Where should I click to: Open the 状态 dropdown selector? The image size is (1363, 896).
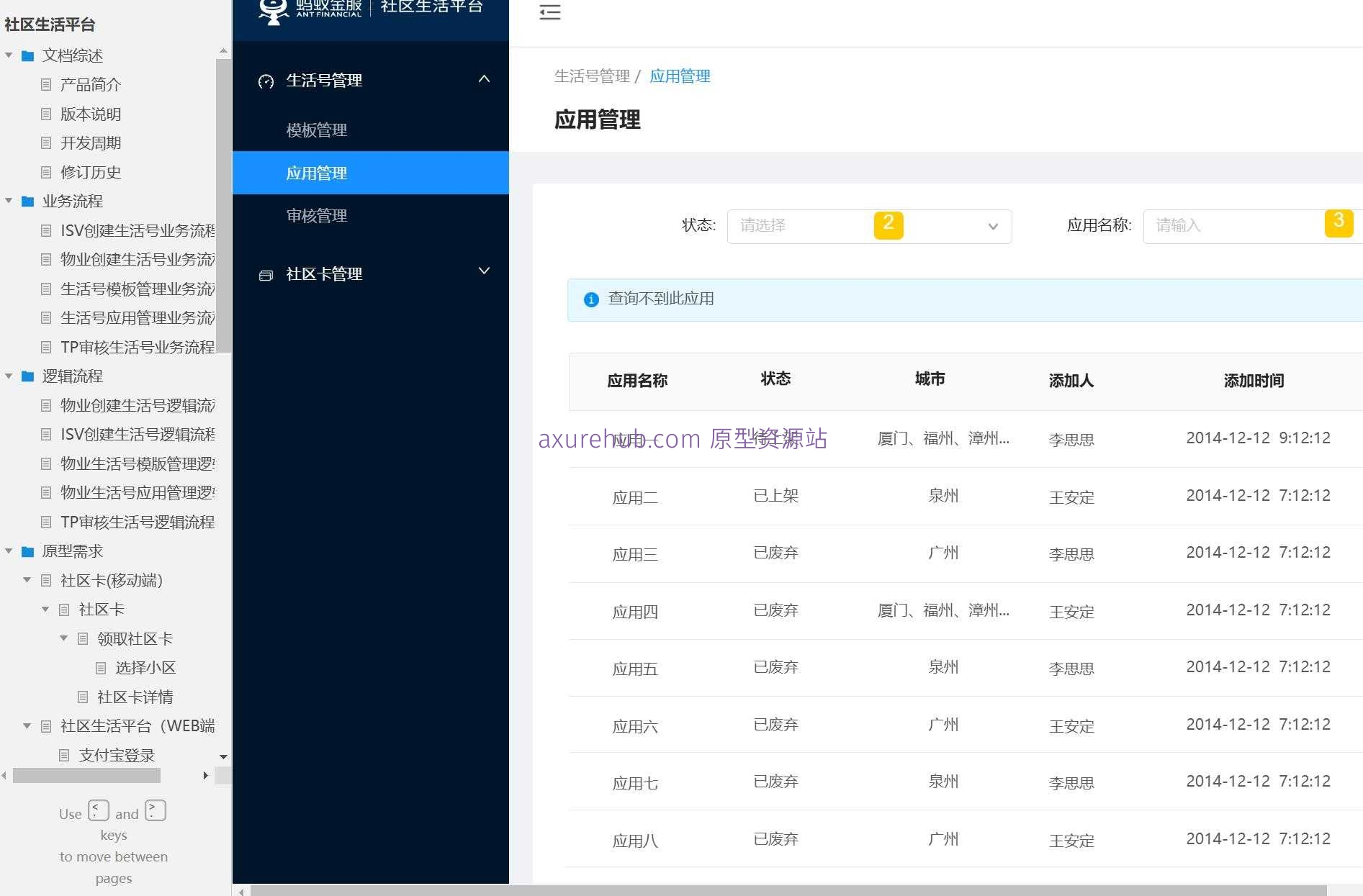(x=868, y=226)
